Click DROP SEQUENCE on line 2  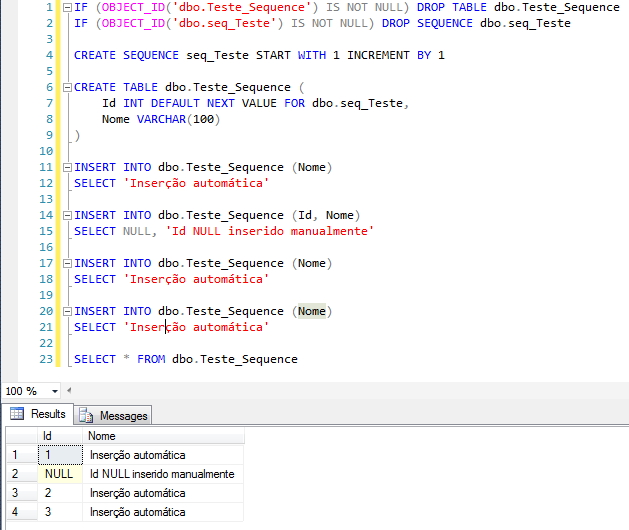[x=427, y=23]
